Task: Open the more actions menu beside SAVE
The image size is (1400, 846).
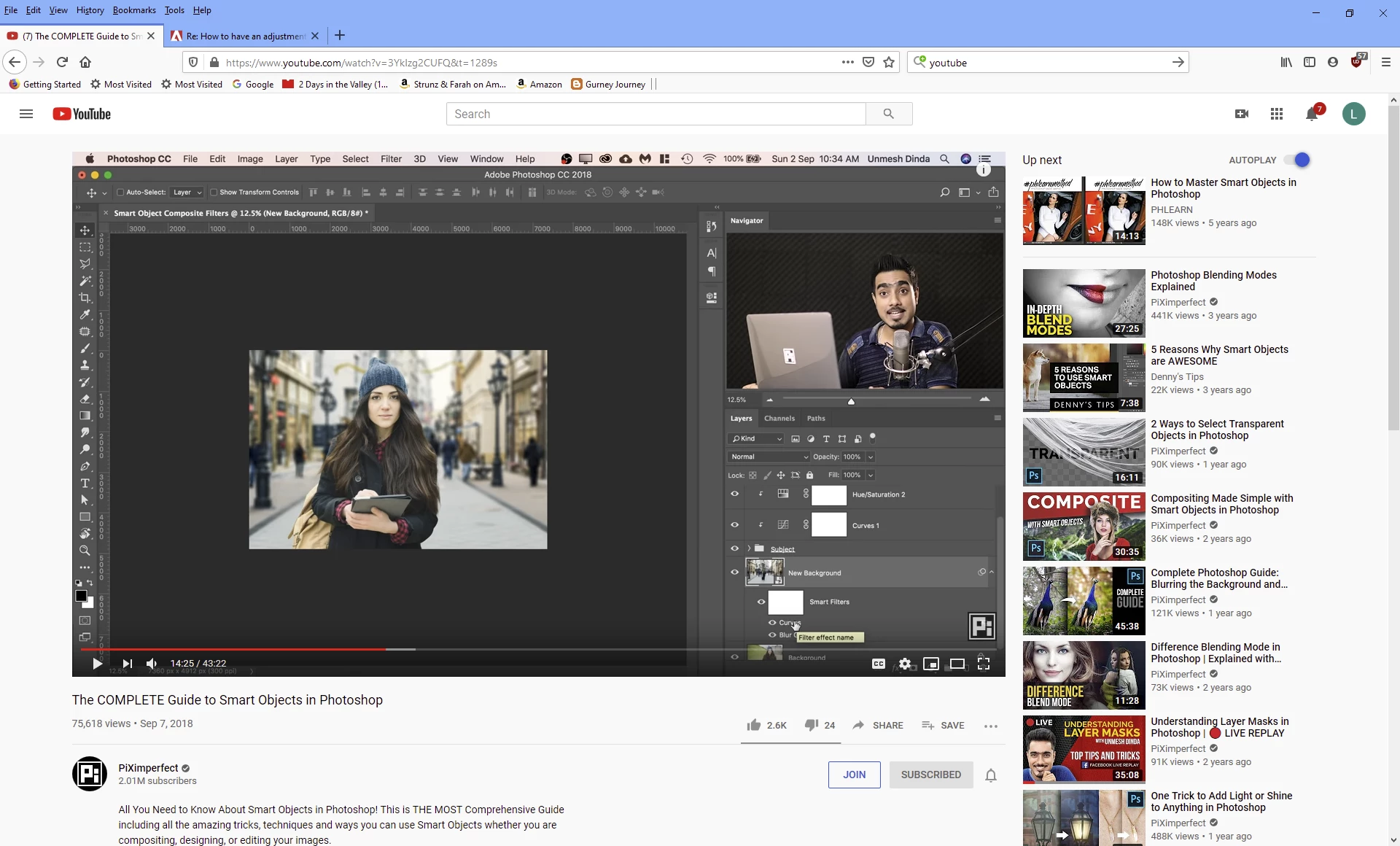Action: 990,726
